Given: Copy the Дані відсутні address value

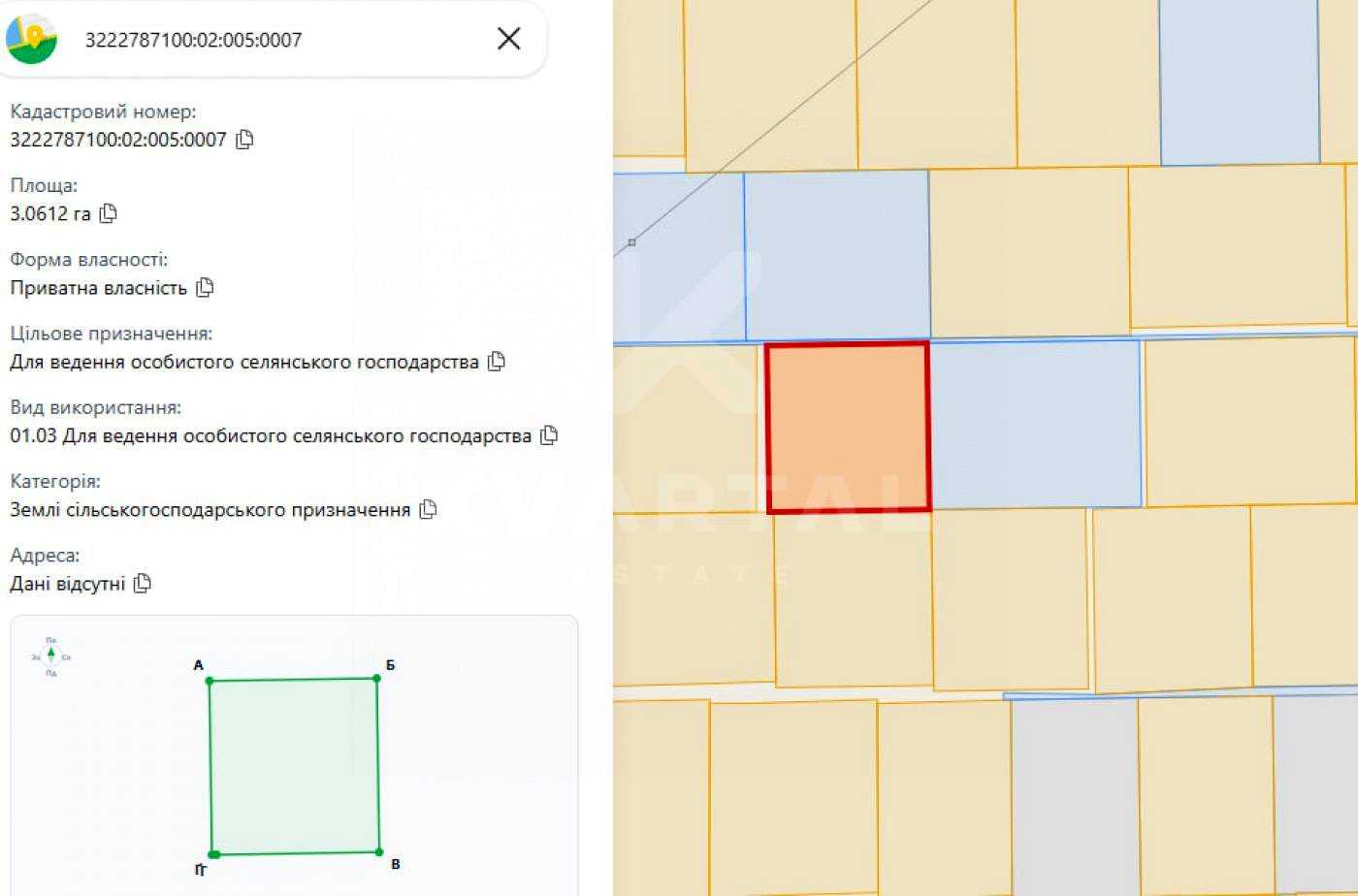Looking at the screenshot, I should point(143,584).
